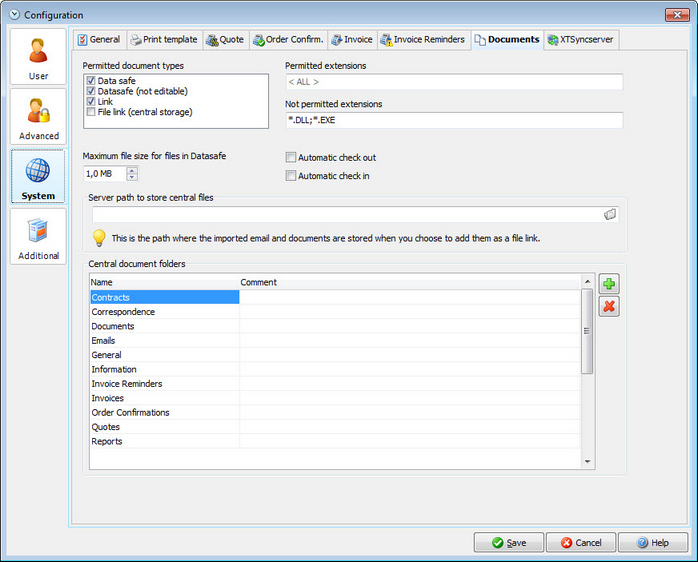Screen dimensions: 698x562
Task: Cancel the configuration dialog
Action: pyautogui.click(x=581, y=542)
